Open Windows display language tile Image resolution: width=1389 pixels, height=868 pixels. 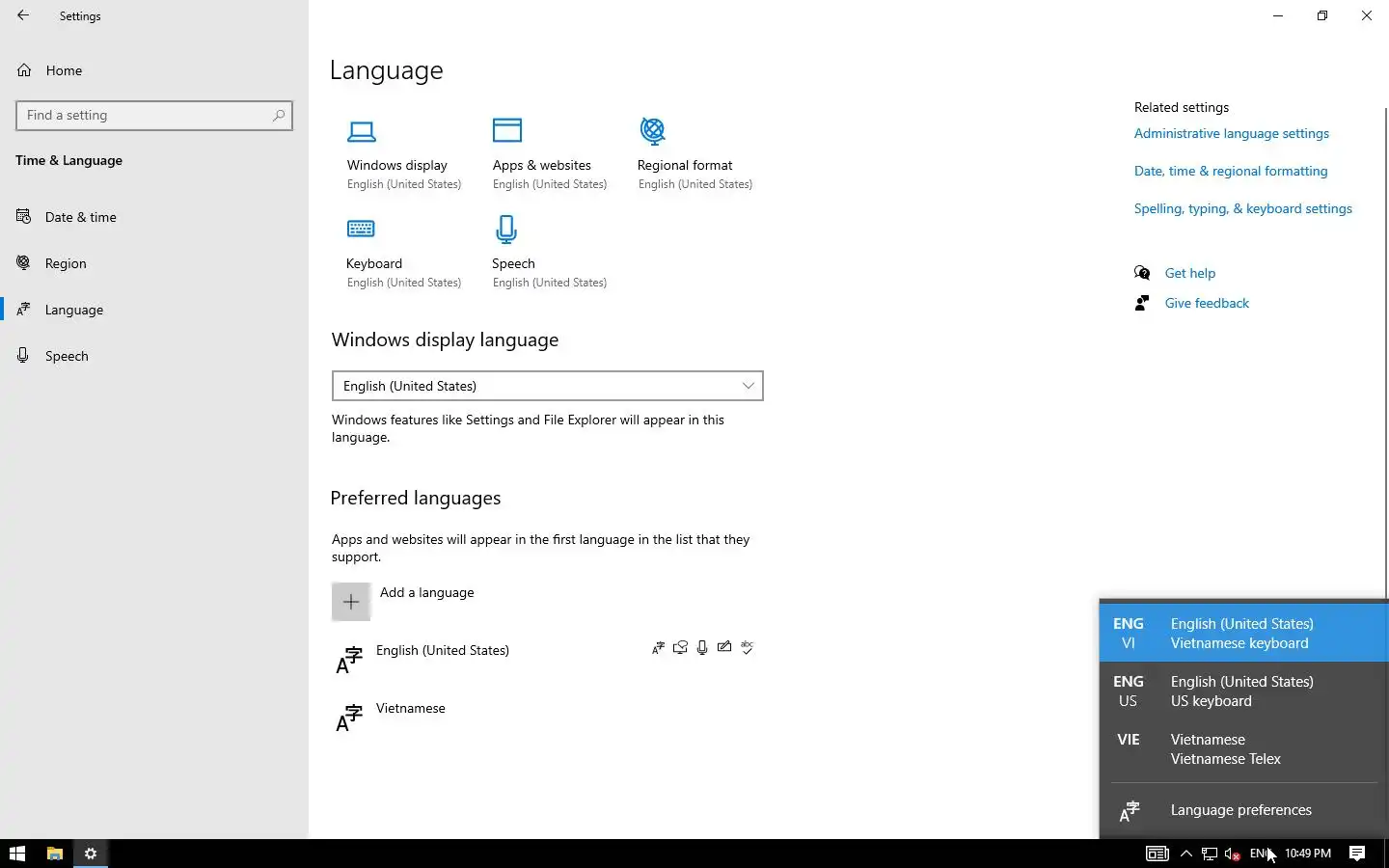[x=404, y=154]
